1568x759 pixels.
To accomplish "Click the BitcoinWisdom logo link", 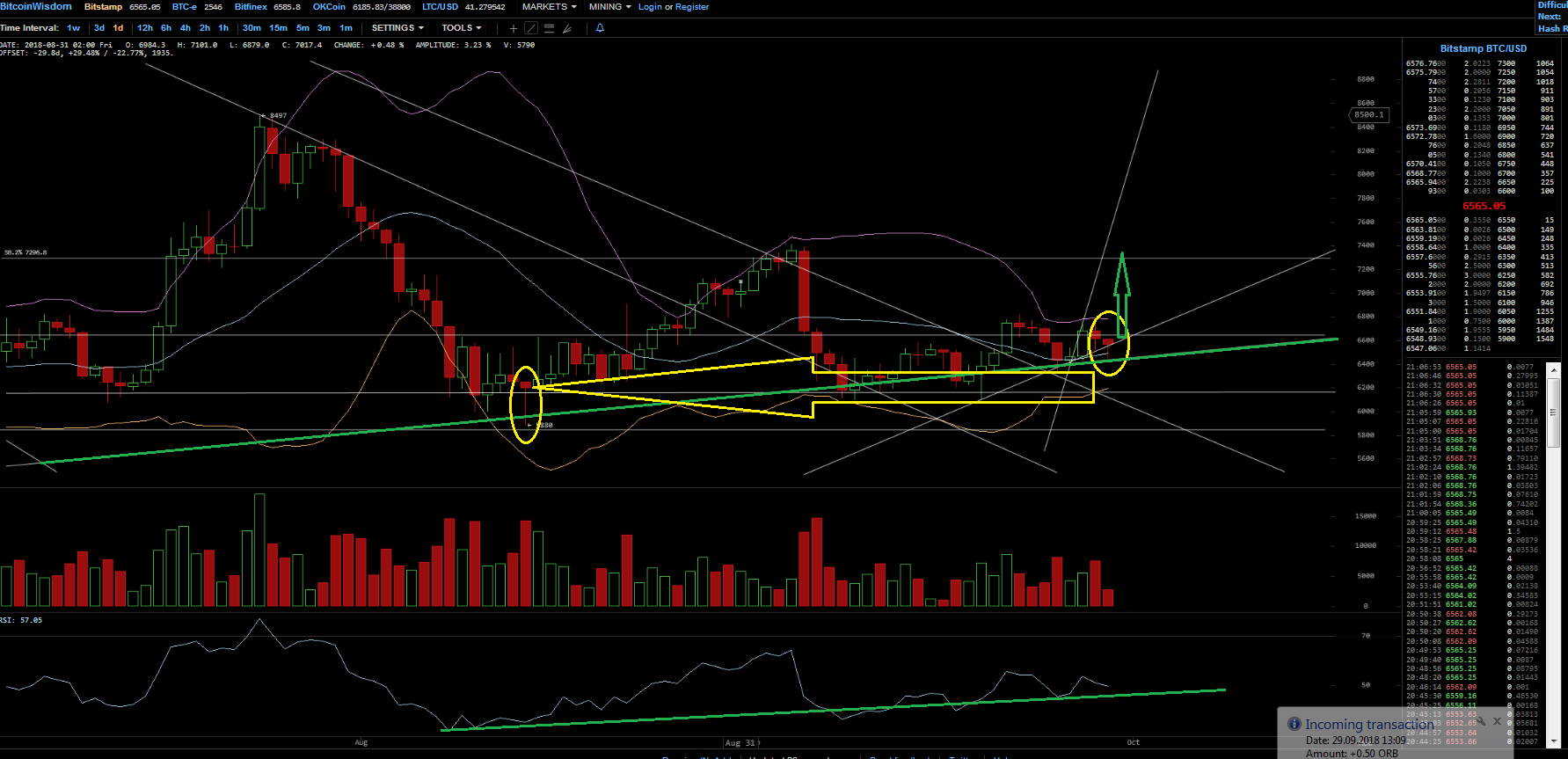I will click(36, 6).
